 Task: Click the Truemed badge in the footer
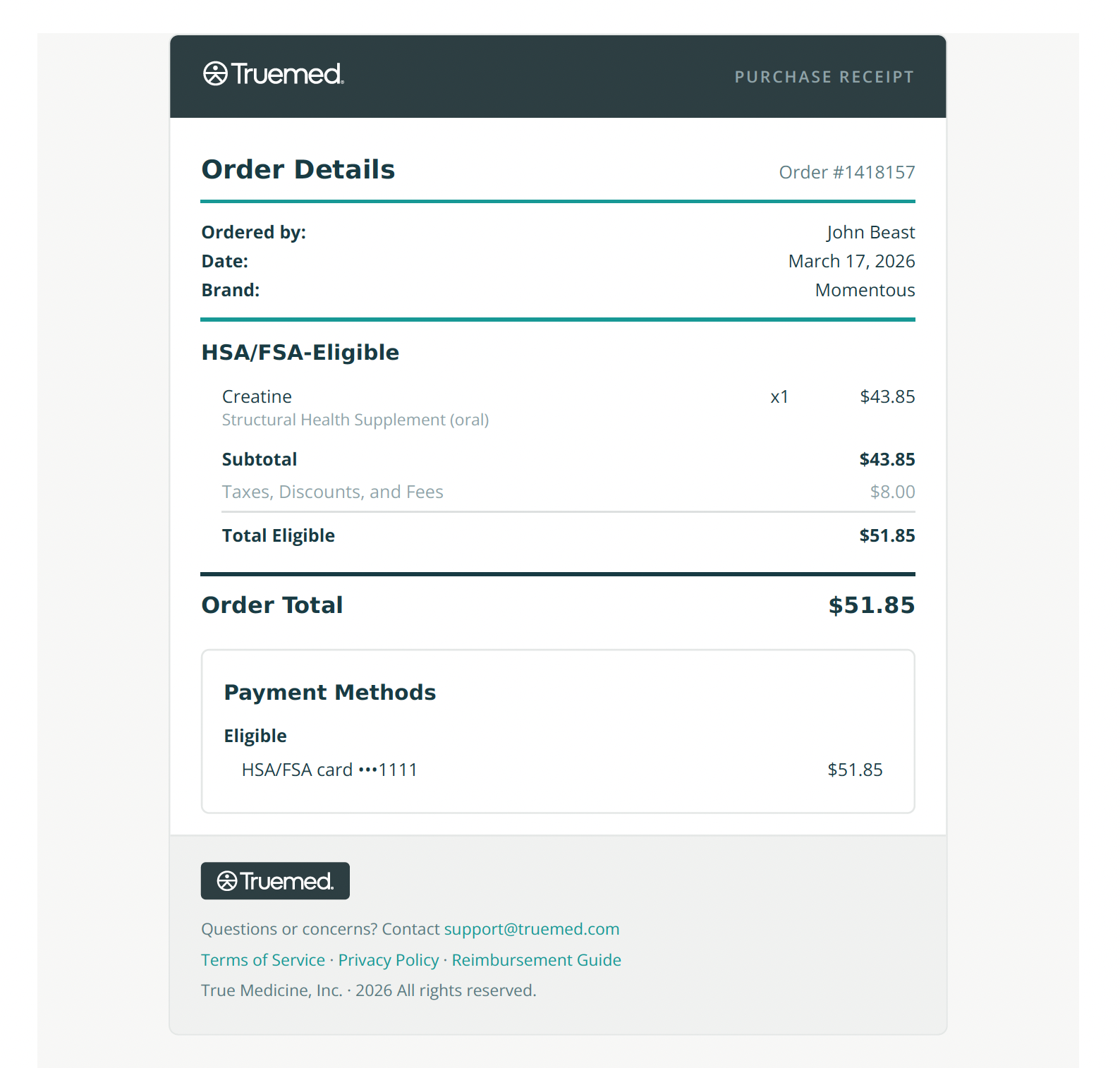click(x=275, y=881)
